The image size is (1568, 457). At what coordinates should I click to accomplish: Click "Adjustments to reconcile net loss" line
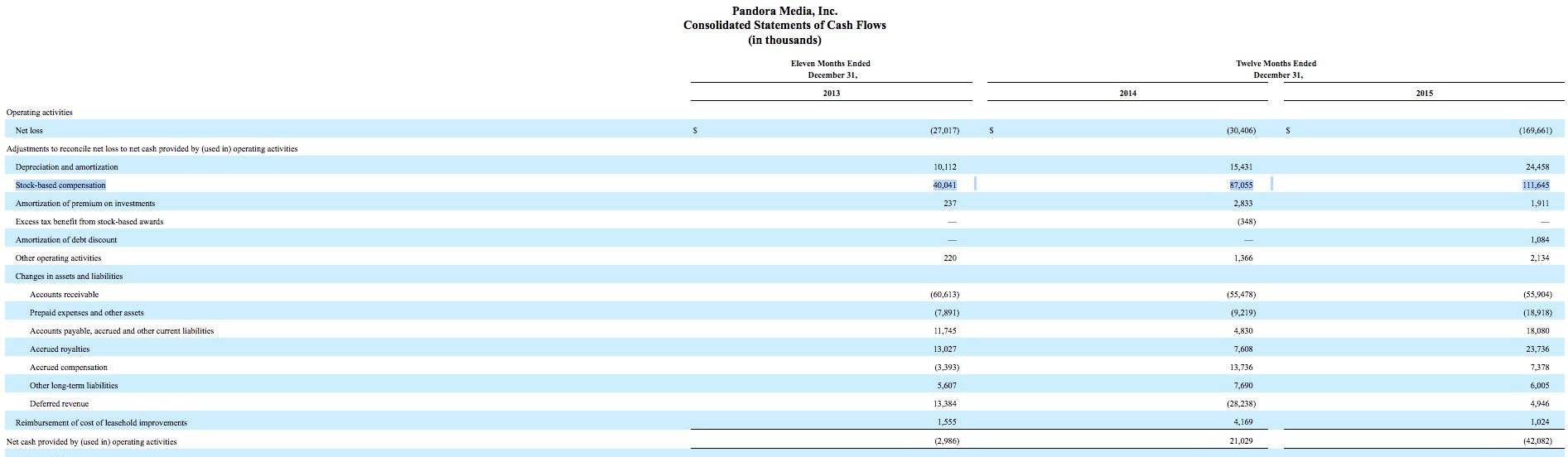pos(152,148)
